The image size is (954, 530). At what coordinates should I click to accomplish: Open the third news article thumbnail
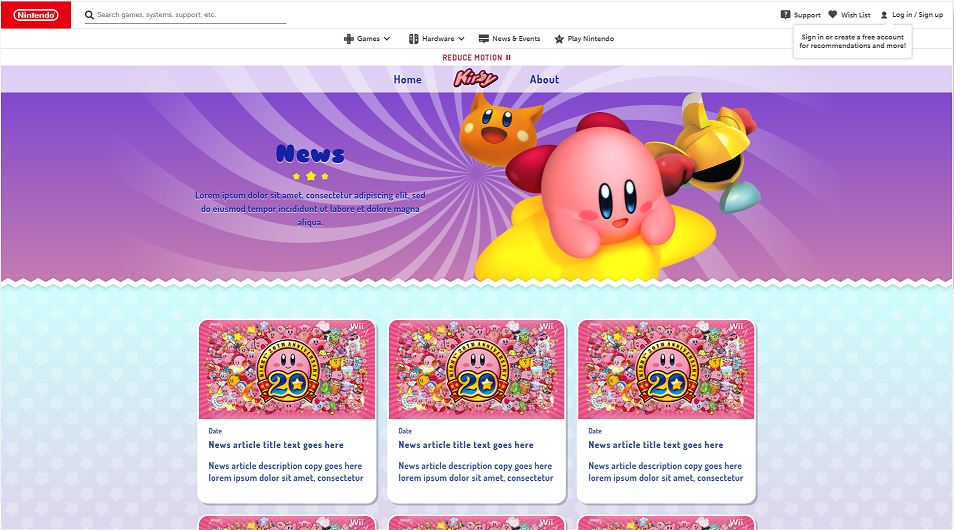(666, 369)
